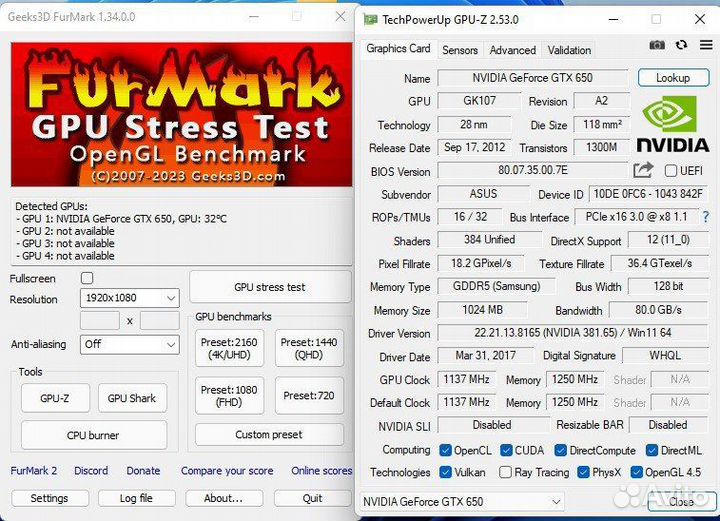This screenshot has width=720, height=521.
Task: Open the Online scores link
Action: pos(321,471)
